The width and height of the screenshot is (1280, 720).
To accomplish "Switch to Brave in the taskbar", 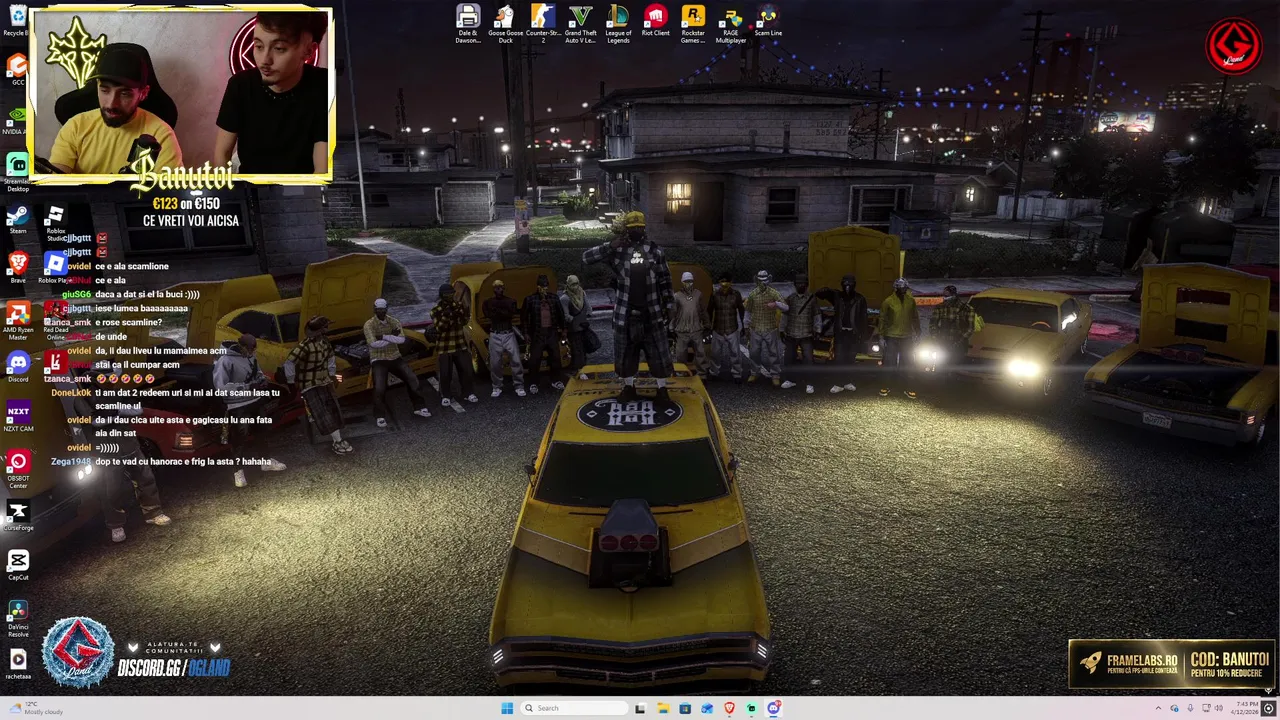I will [x=729, y=708].
